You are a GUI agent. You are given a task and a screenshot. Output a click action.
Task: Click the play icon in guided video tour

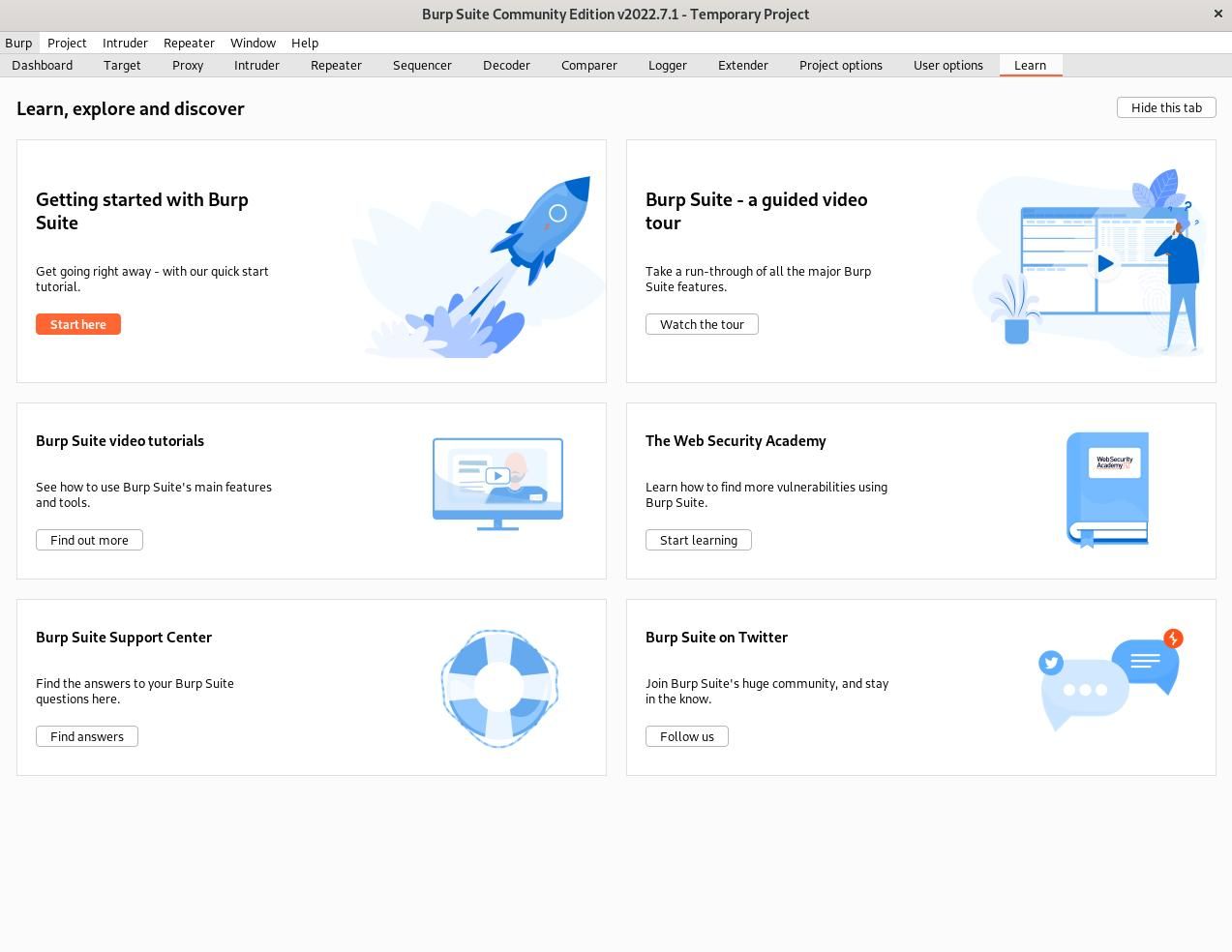(x=1104, y=263)
